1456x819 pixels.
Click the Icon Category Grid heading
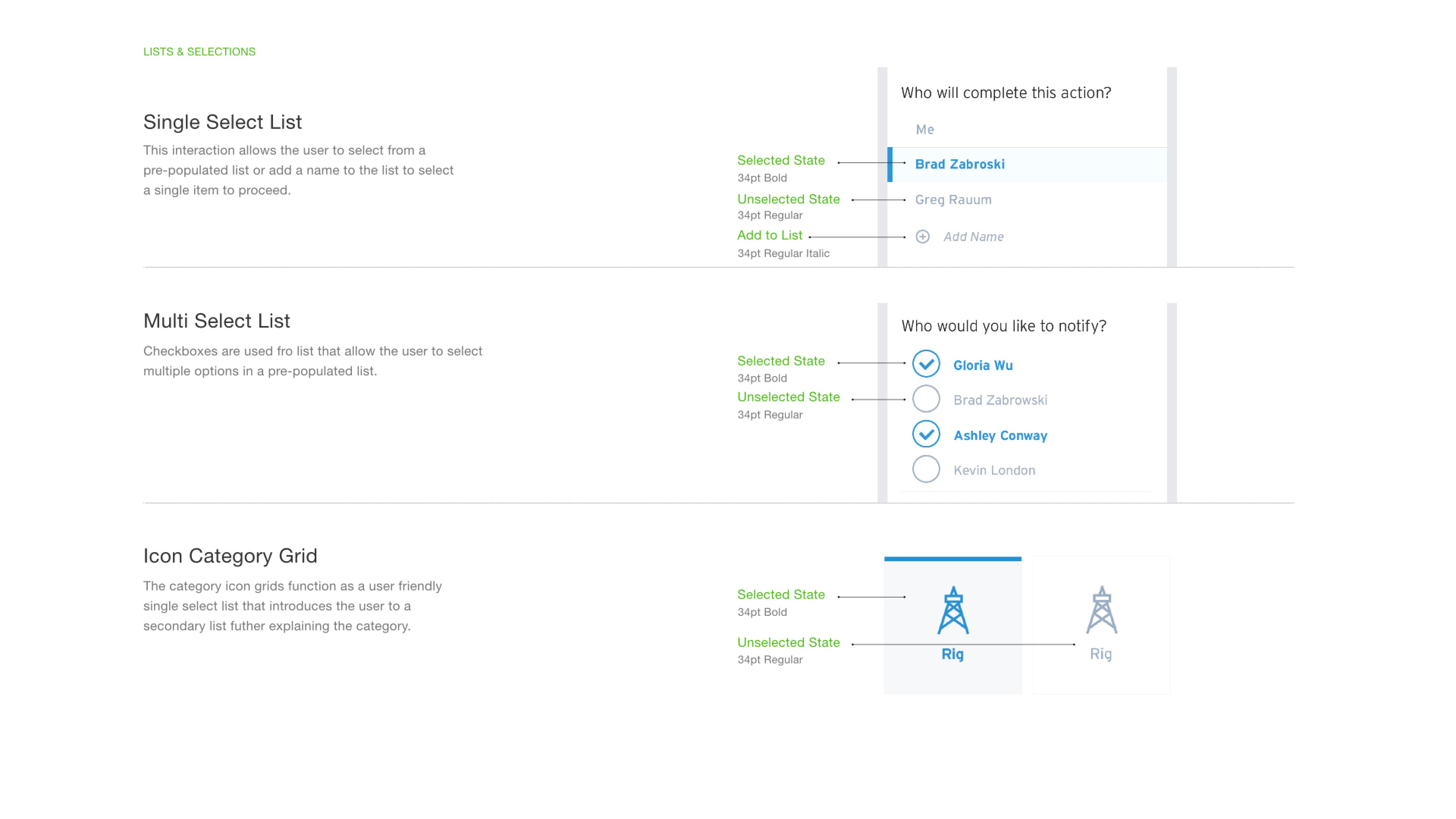[x=230, y=555]
